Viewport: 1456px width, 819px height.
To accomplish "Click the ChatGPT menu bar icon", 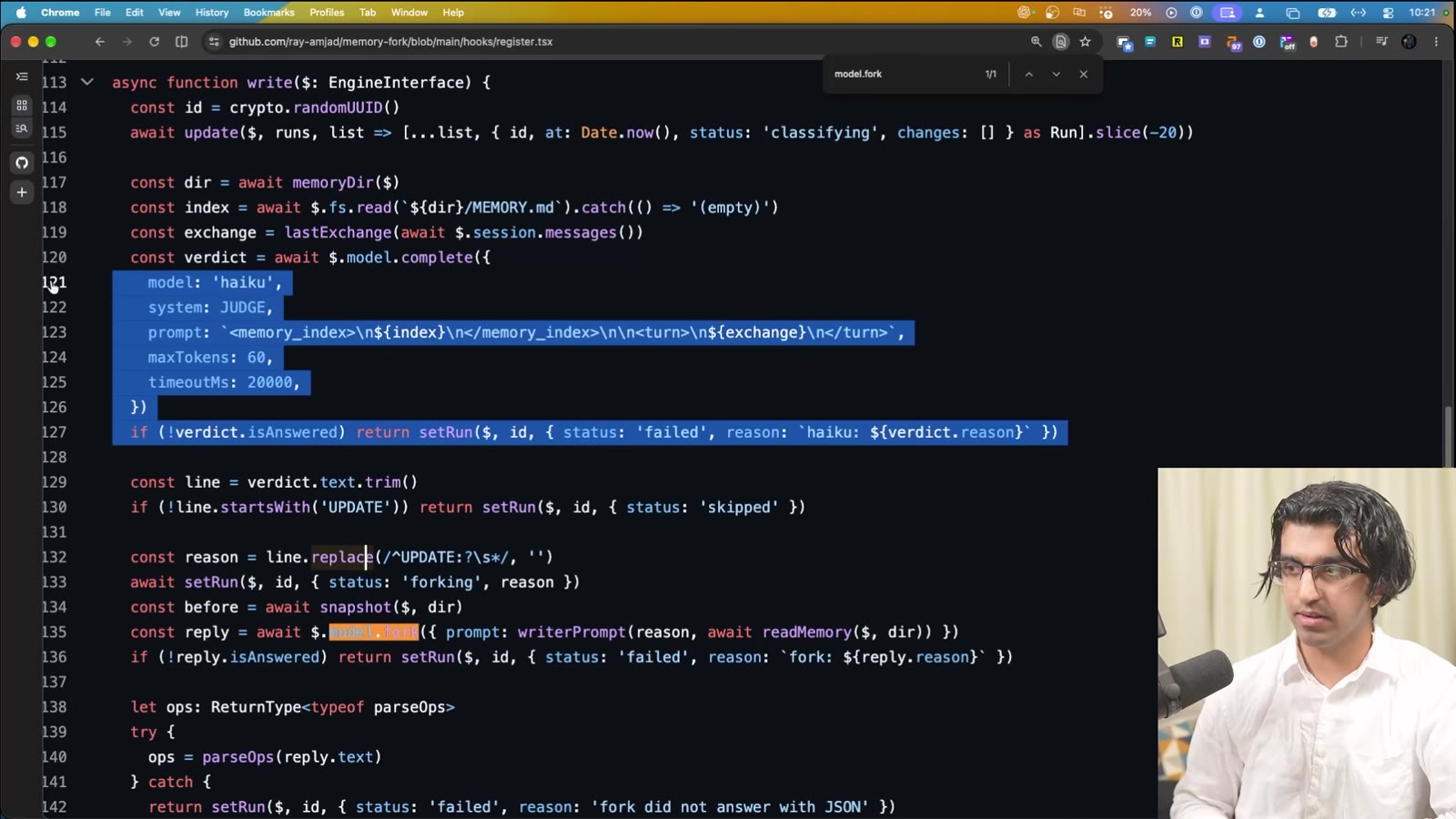I will (1026, 13).
